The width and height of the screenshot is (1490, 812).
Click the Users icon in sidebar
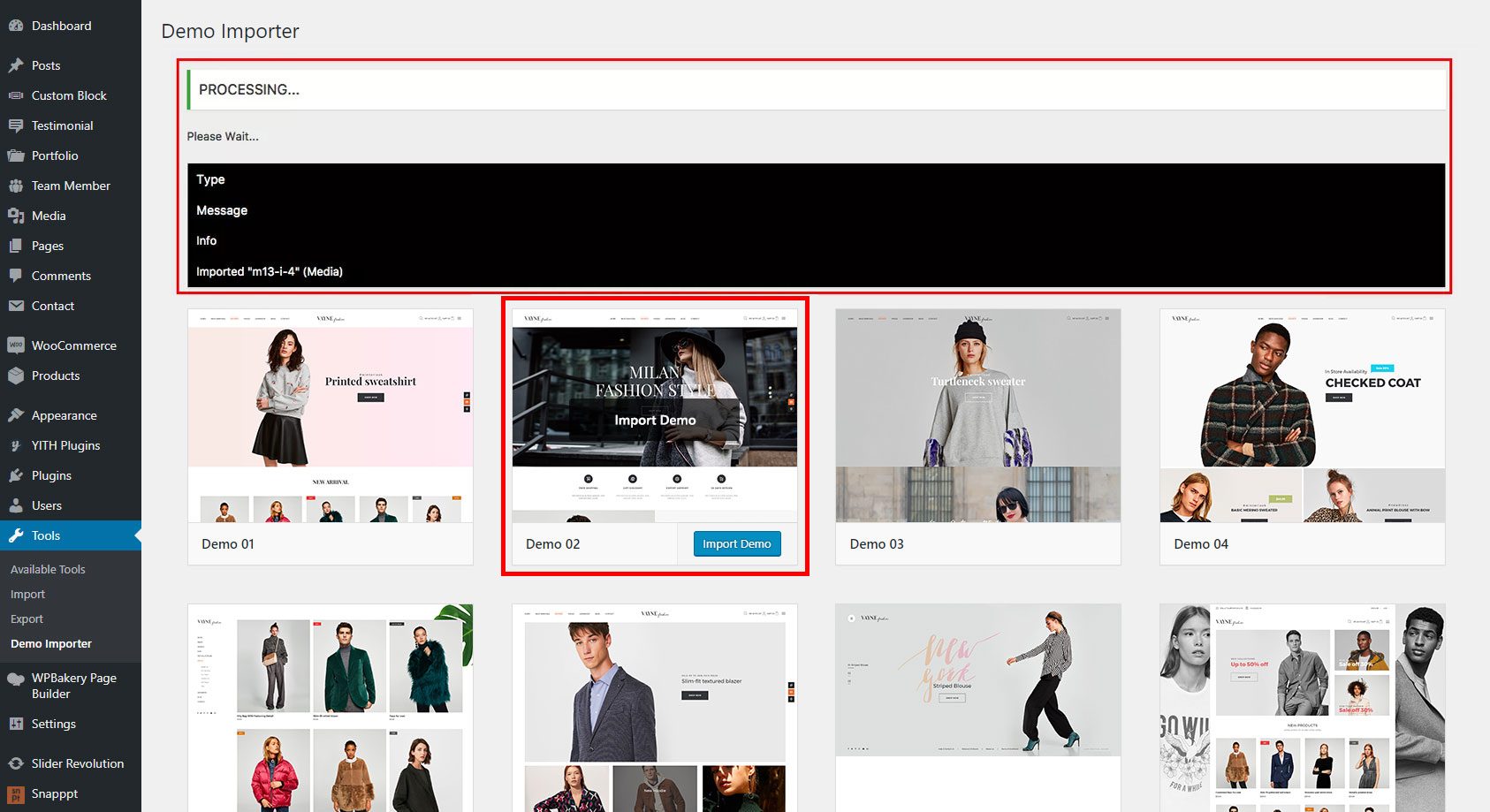pyautogui.click(x=16, y=505)
